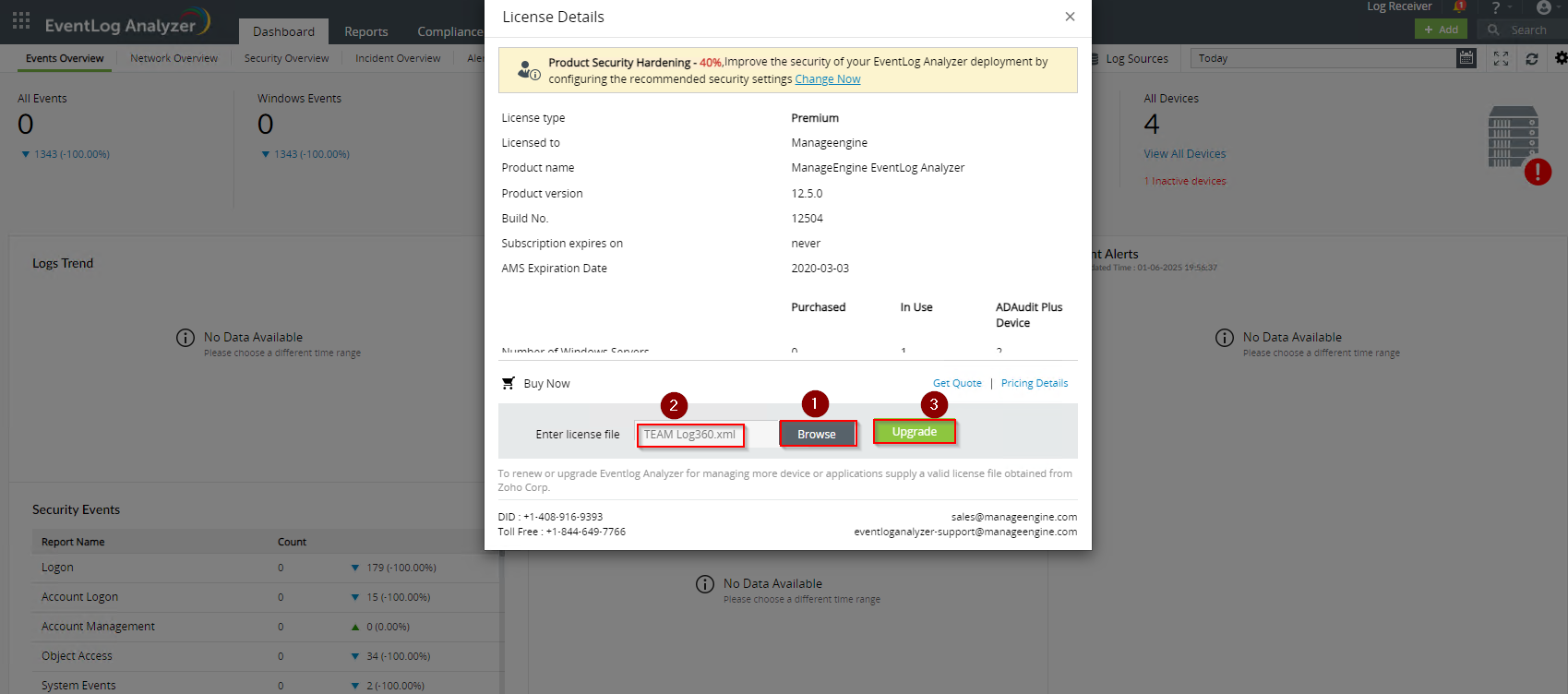Click the Premium license type value
Image resolution: width=1568 pixels, height=694 pixels.
coord(815,118)
